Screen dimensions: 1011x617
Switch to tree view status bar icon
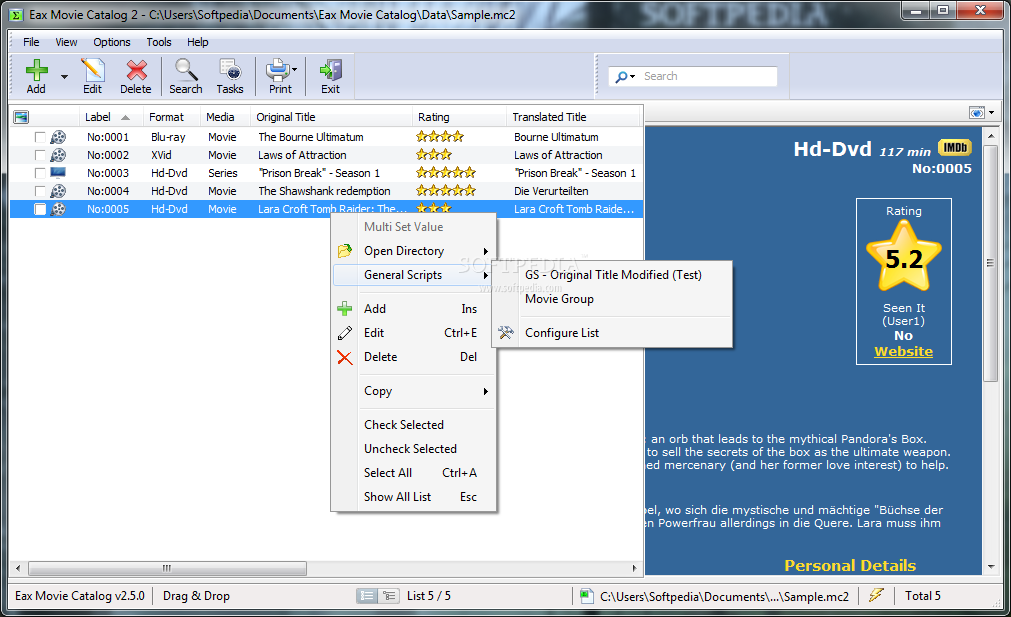389,596
